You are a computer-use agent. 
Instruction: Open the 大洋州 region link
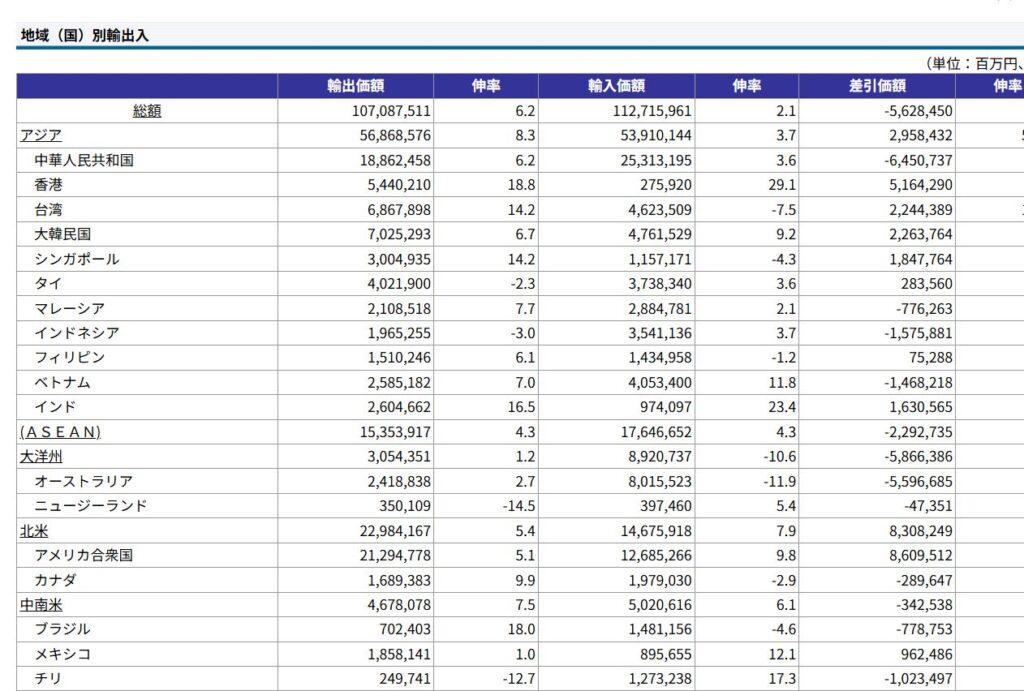(x=41, y=457)
